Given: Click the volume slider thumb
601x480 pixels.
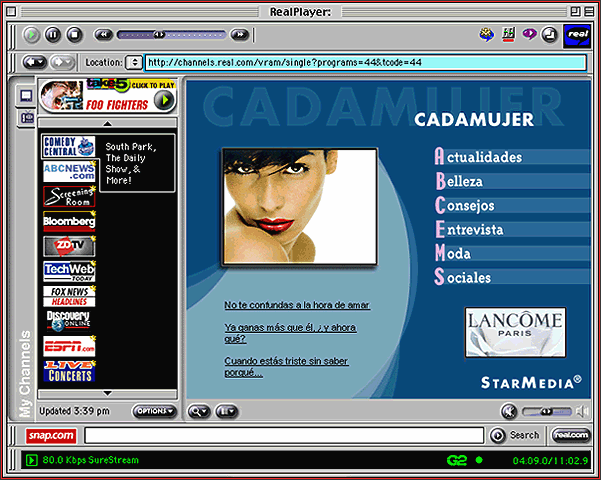Looking at the screenshot, I should pos(546,411).
